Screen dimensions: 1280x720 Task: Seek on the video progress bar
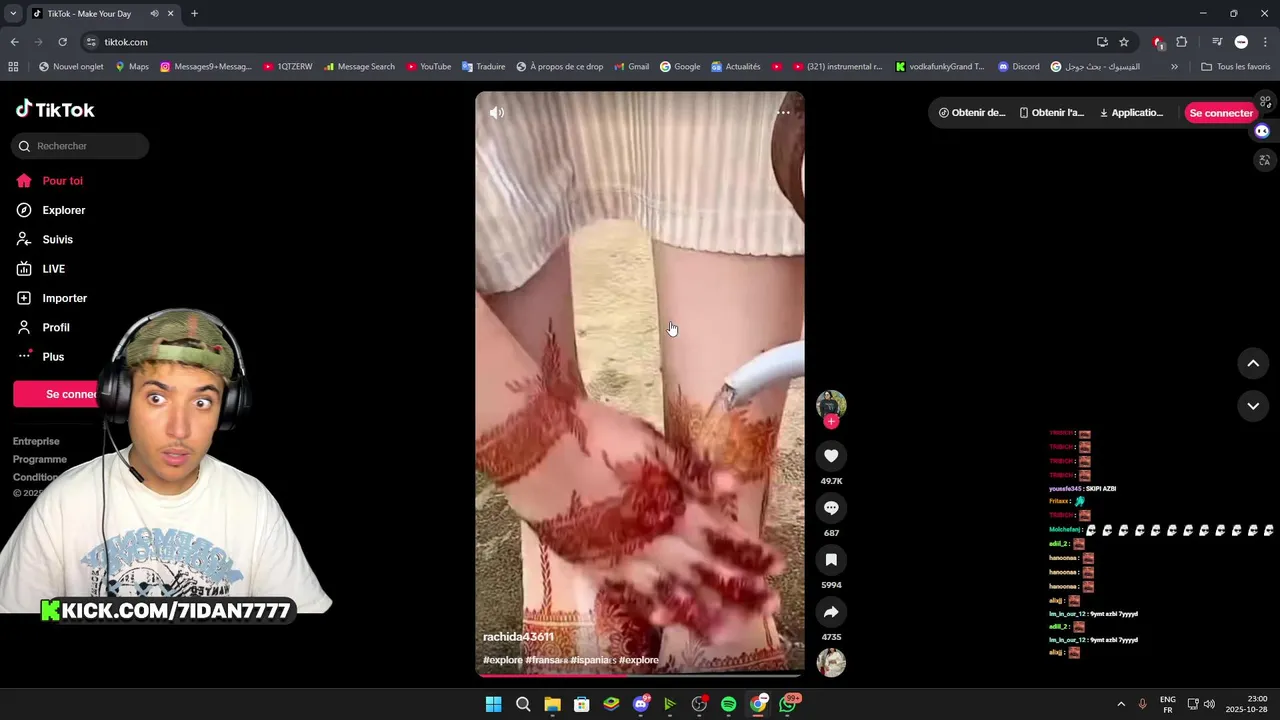639,675
